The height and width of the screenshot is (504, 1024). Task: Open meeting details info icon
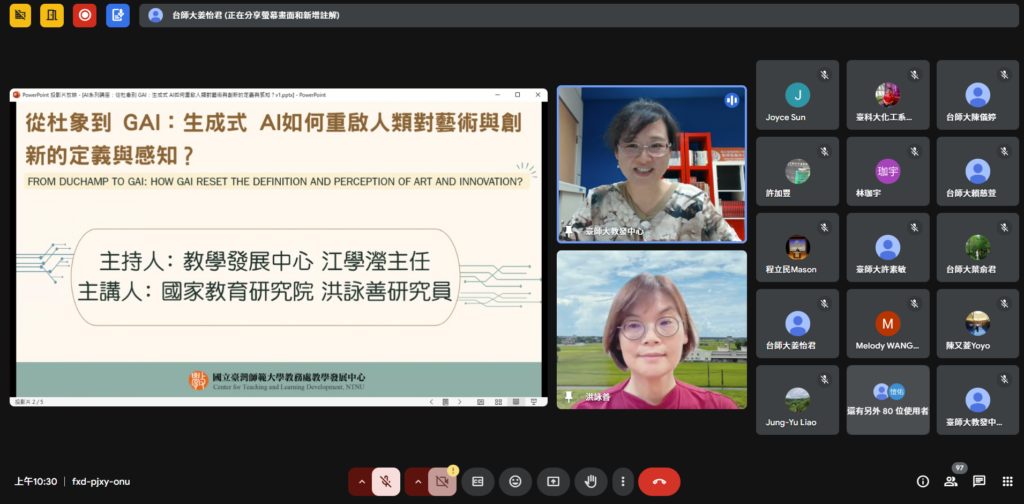922,481
